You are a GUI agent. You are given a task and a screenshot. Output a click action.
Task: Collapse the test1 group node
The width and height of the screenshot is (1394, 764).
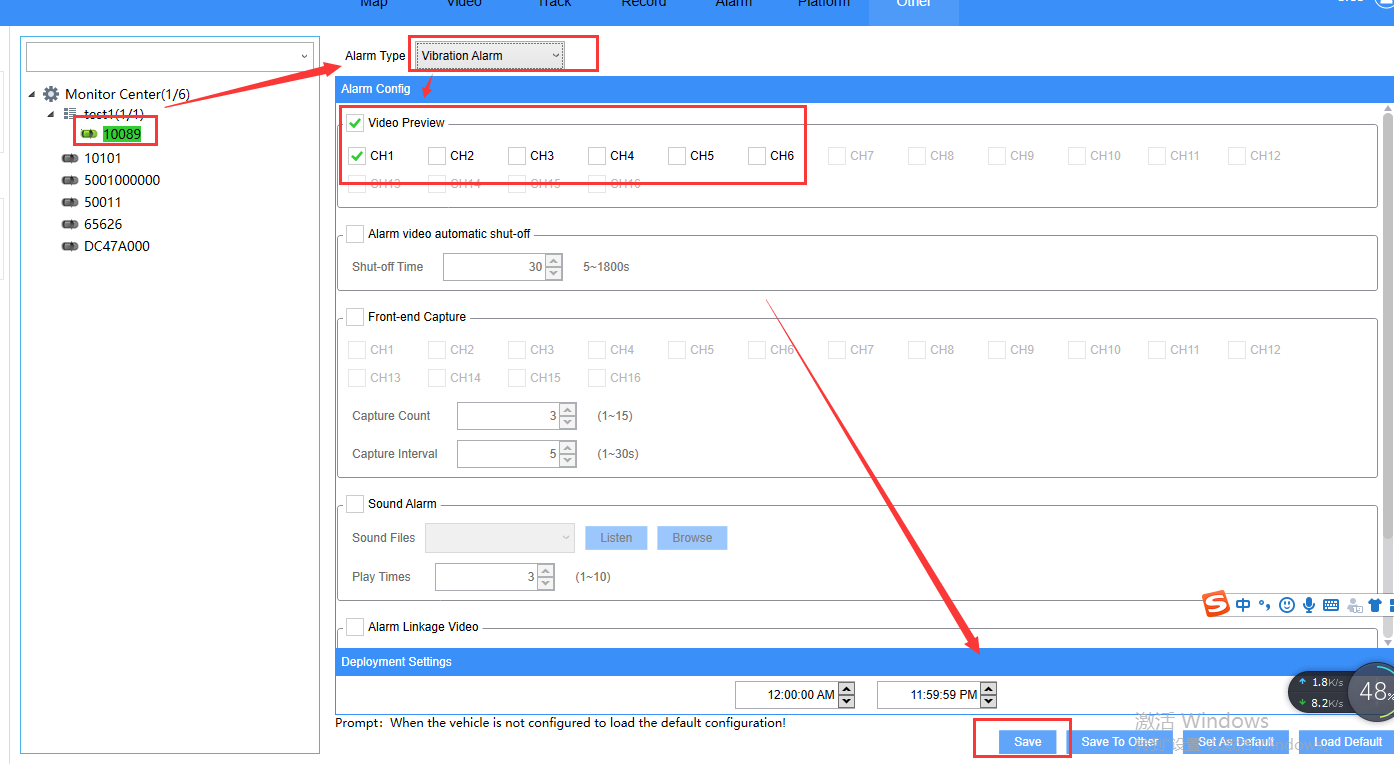[51, 114]
